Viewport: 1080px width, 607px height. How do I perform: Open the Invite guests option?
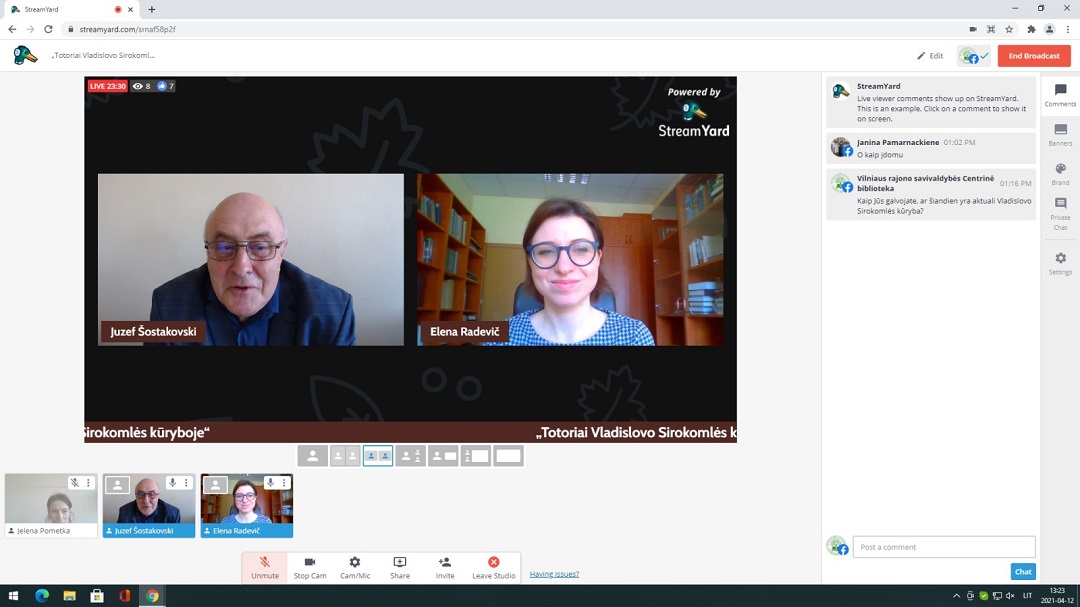pyautogui.click(x=445, y=567)
